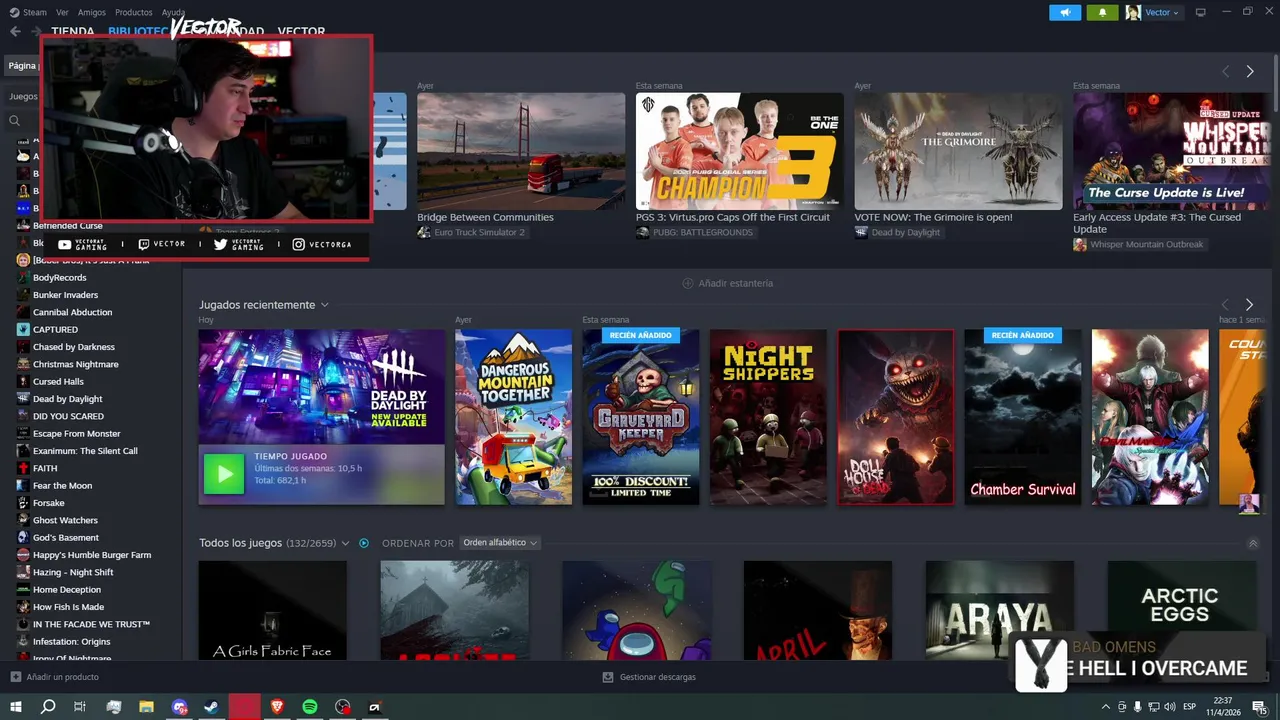Select How Fish Is Made in the list
1280x720 pixels.
click(x=68, y=607)
